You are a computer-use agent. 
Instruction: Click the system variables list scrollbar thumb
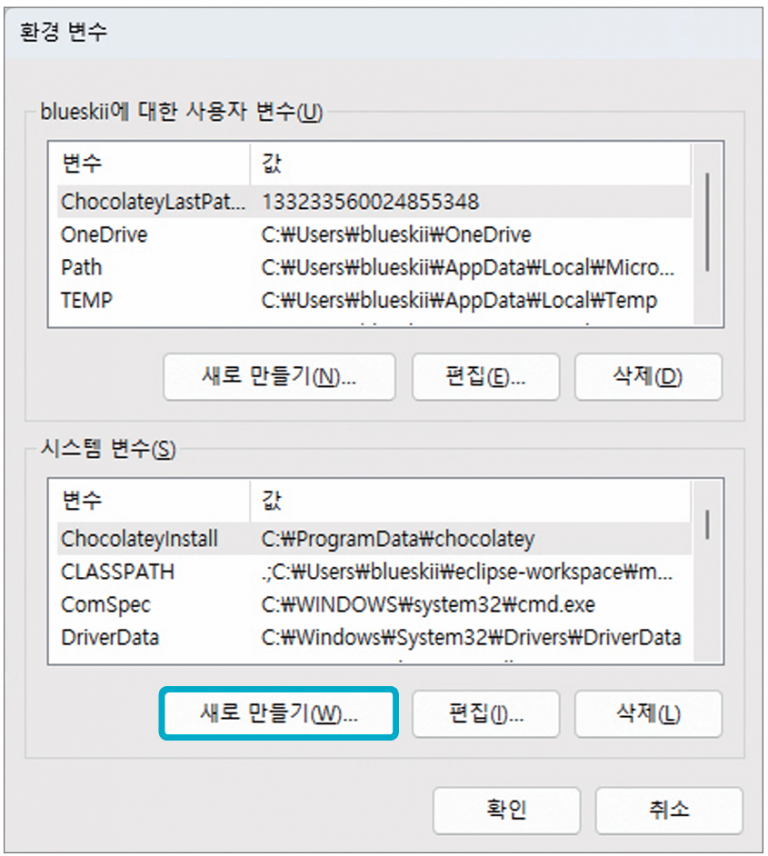pyautogui.click(x=707, y=525)
